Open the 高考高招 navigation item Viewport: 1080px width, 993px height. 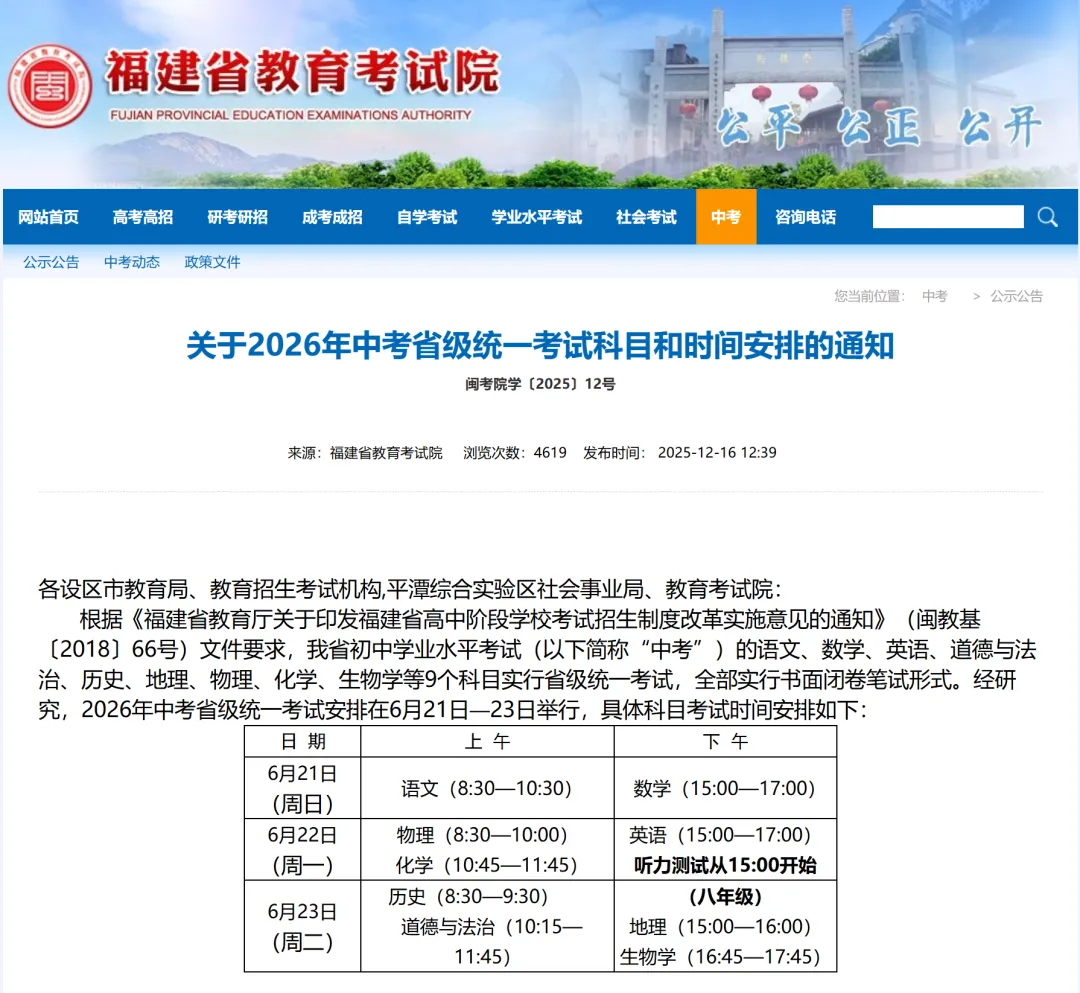coord(142,216)
